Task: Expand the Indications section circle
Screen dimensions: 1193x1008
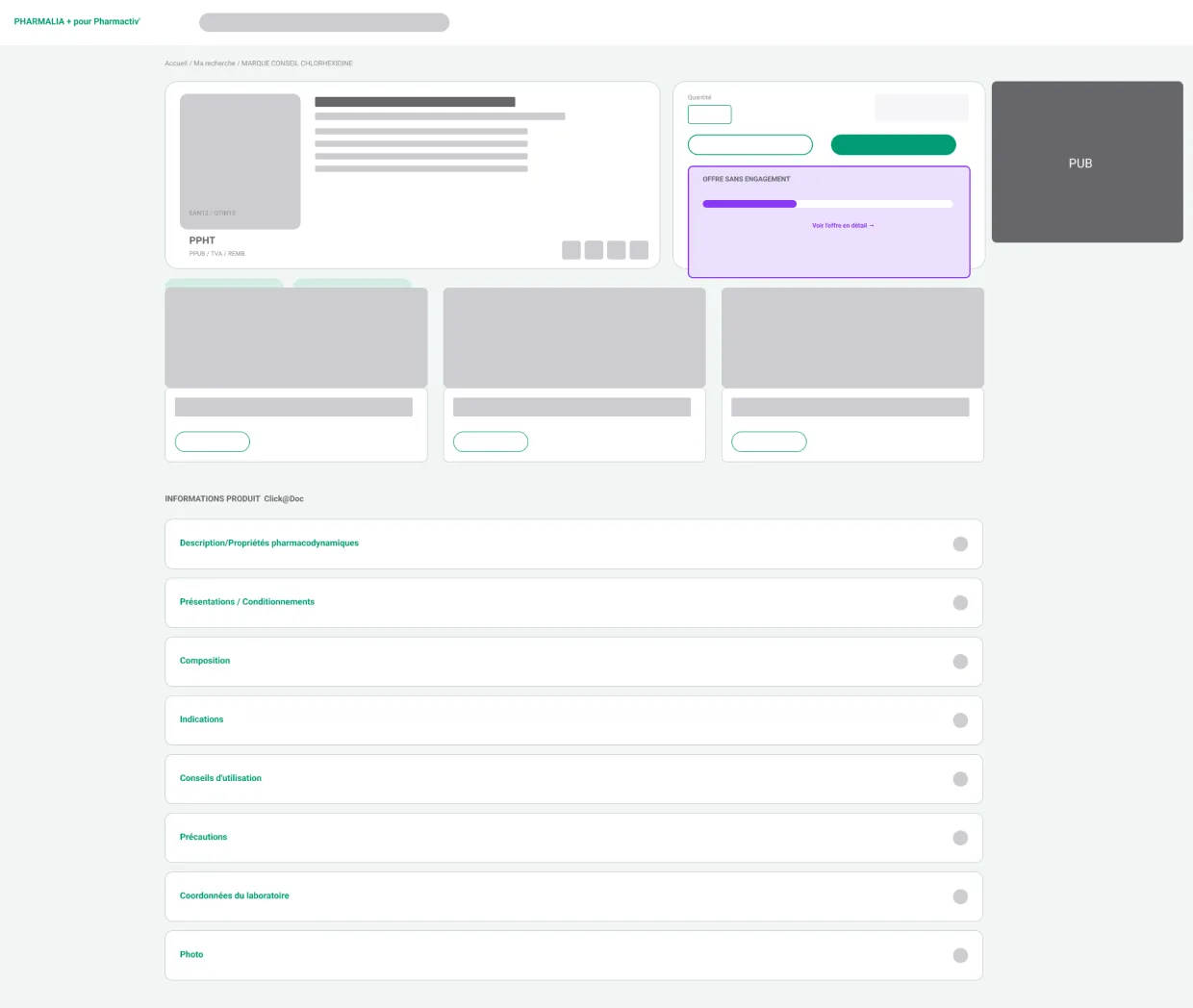Action: (x=960, y=720)
